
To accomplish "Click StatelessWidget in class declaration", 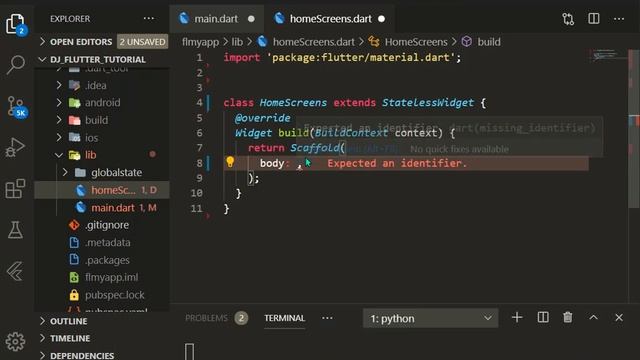I will click(428, 102).
